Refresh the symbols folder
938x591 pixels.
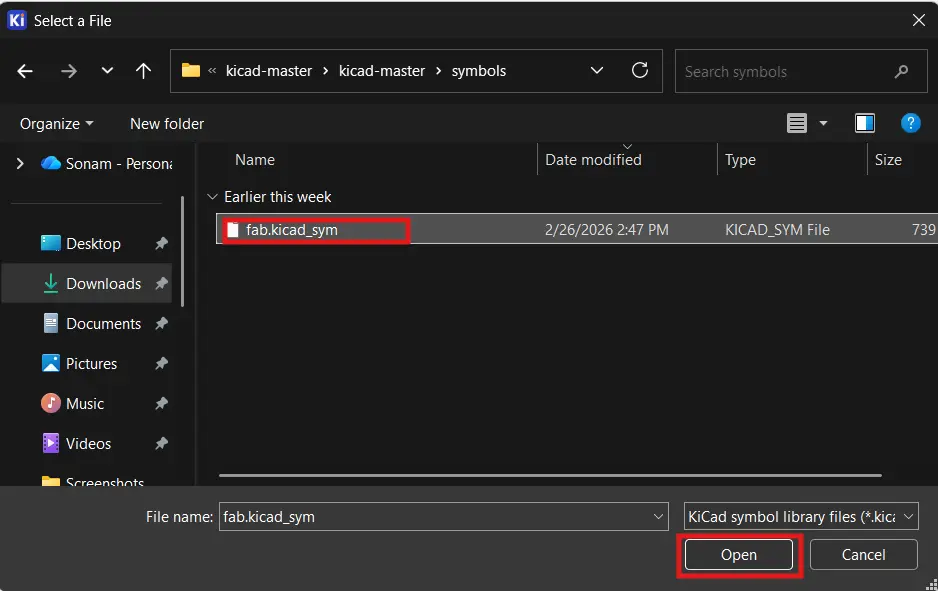click(639, 71)
